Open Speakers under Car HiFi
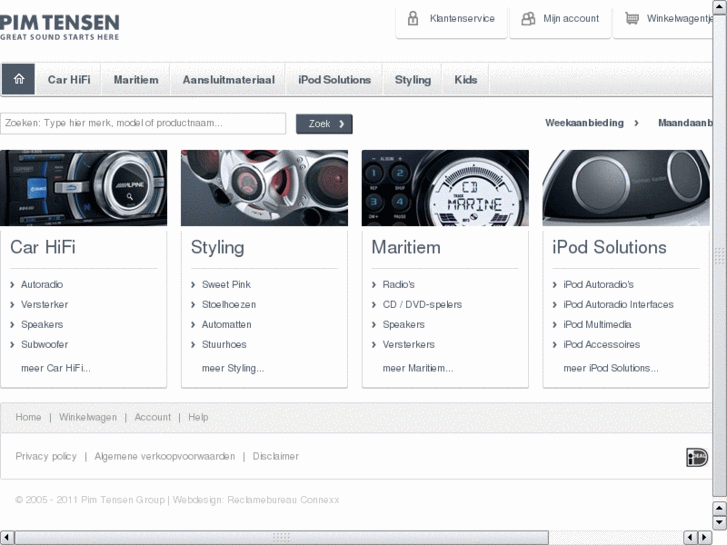 [42, 324]
